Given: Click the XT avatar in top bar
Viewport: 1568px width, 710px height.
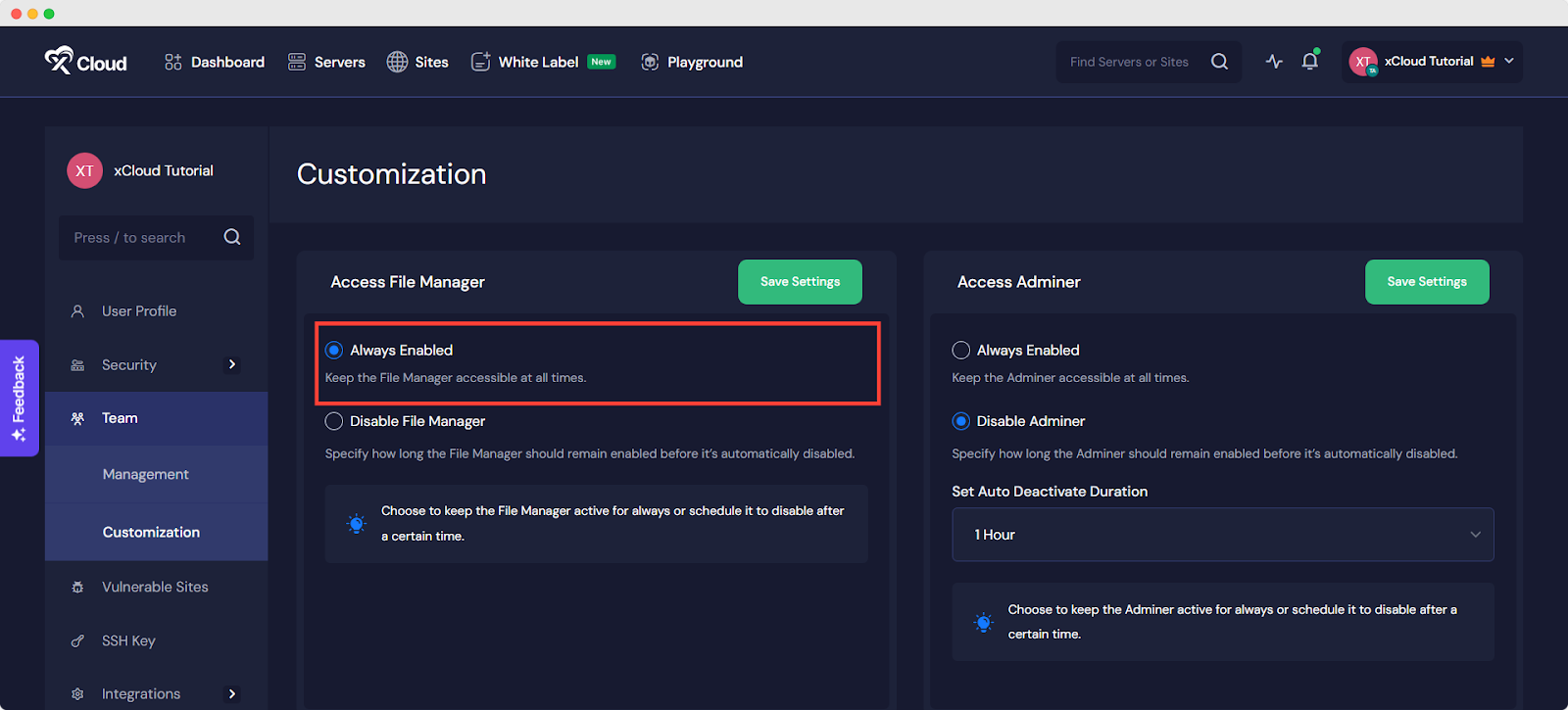Looking at the screenshot, I should pos(1363,62).
